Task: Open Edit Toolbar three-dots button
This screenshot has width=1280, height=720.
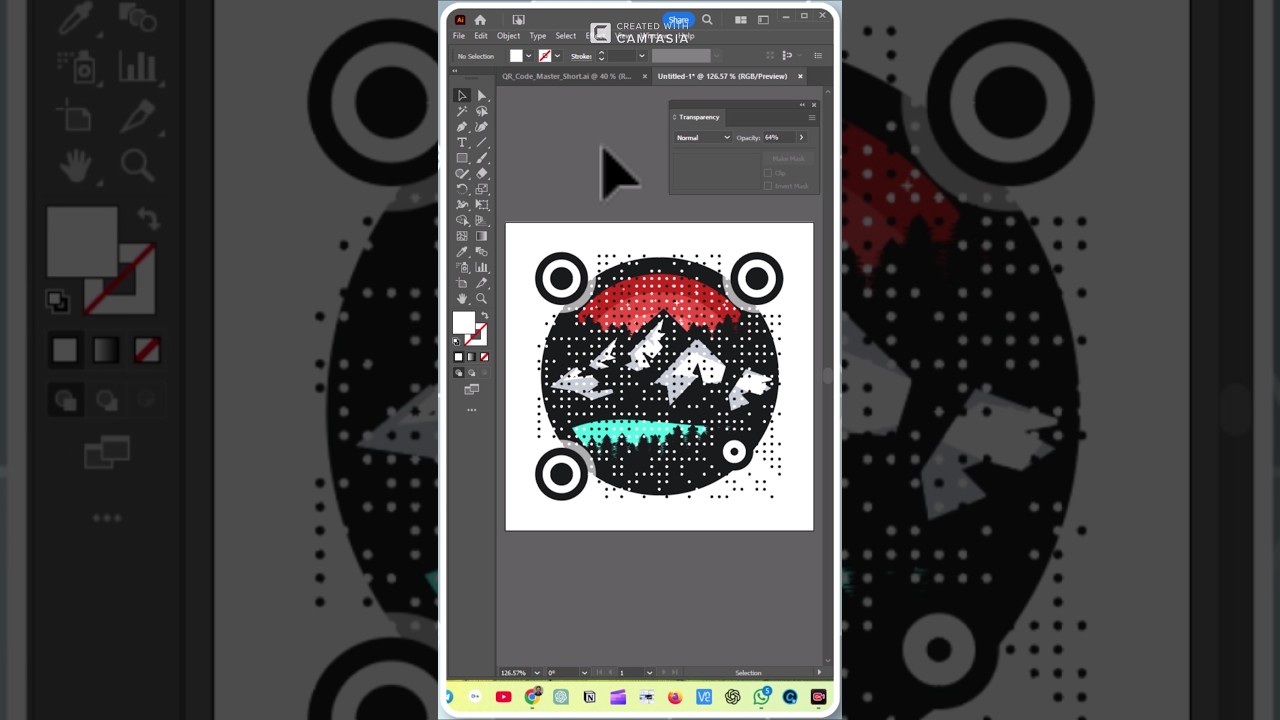Action: [471, 409]
